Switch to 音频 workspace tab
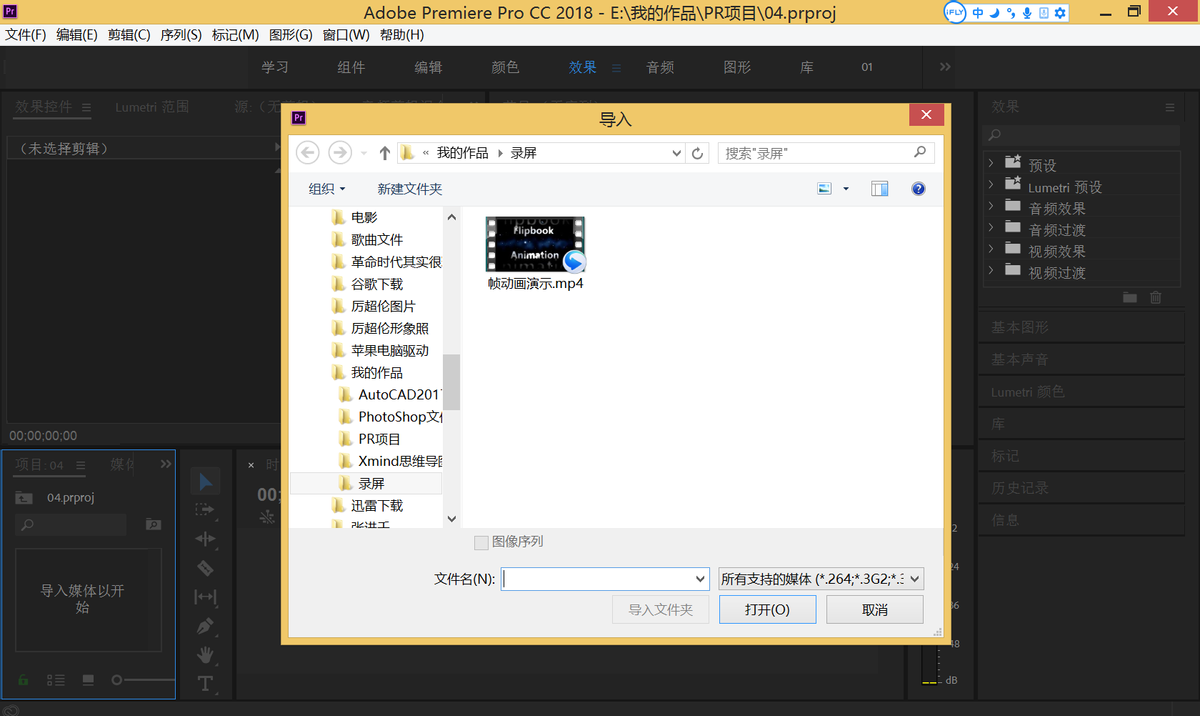The image size is (1200, 716). tap(660, 67)
